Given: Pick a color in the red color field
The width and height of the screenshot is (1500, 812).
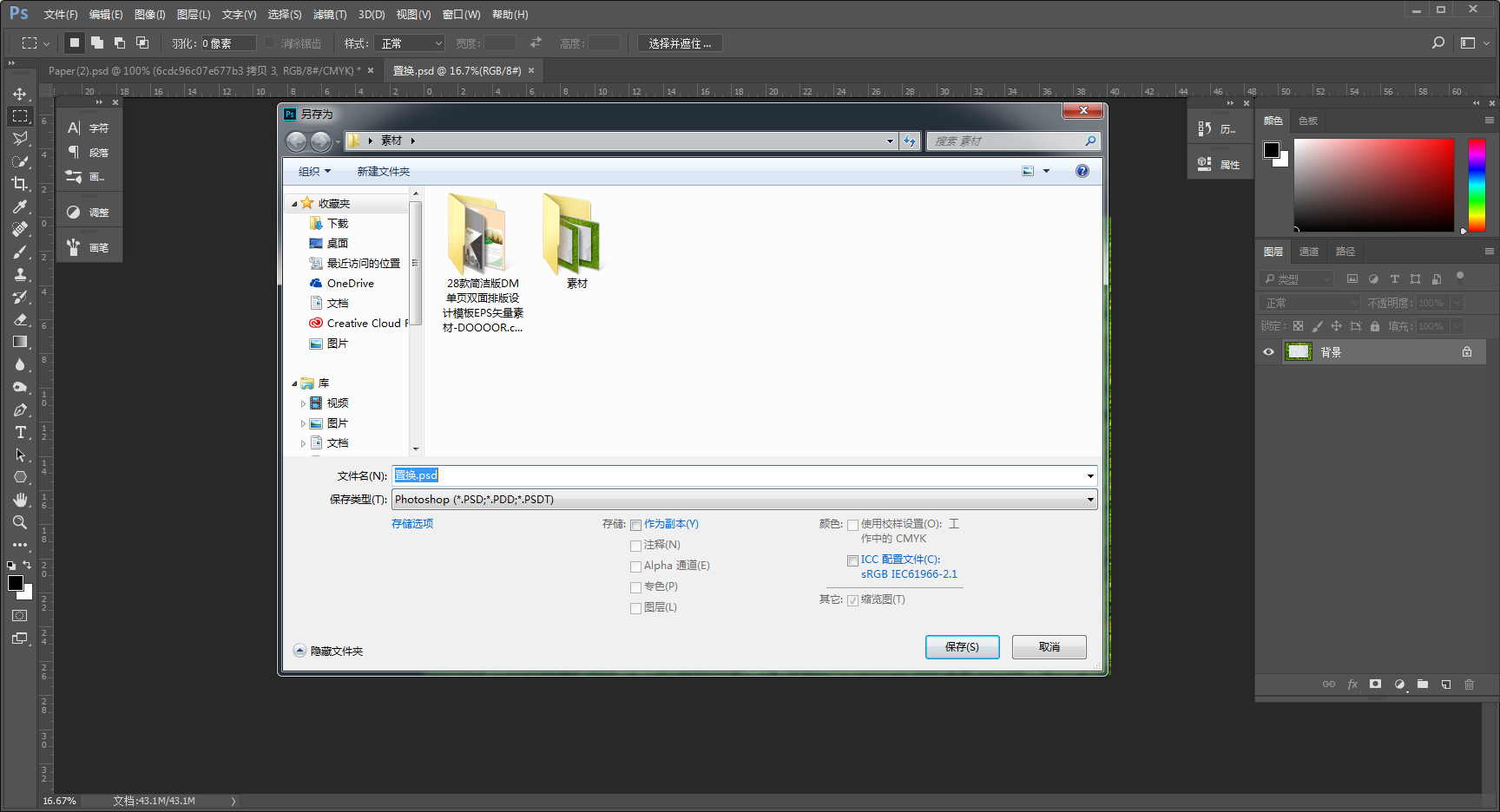Looking at the screenshot, I should (x=1374, y=185).
